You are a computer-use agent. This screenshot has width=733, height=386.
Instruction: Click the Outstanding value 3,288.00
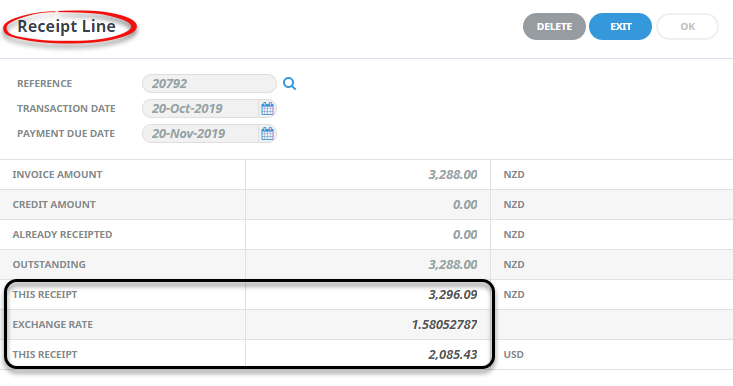pyautogui.click(x=453, y=264)
